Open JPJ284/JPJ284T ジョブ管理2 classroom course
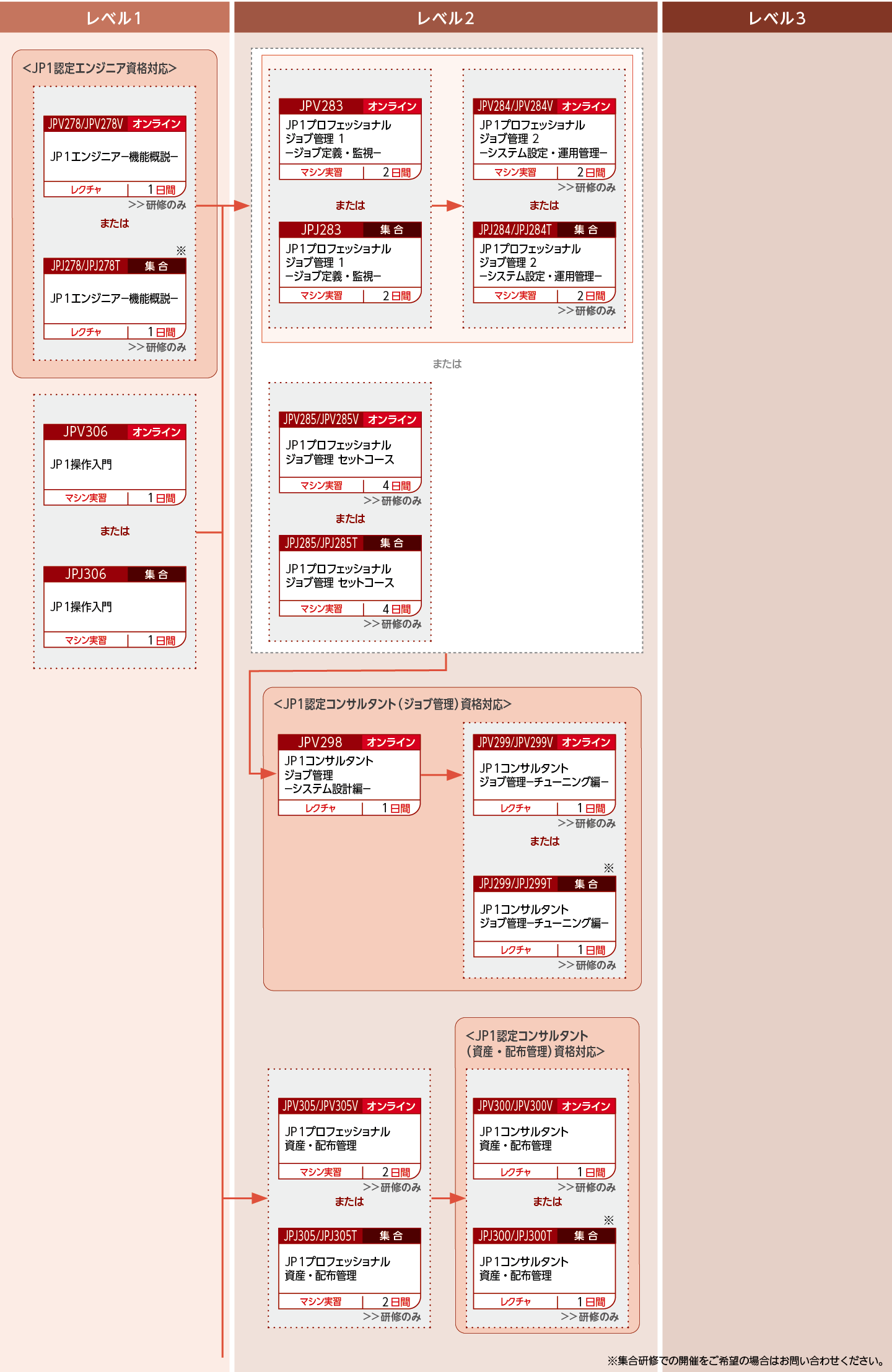 point(544,263)
